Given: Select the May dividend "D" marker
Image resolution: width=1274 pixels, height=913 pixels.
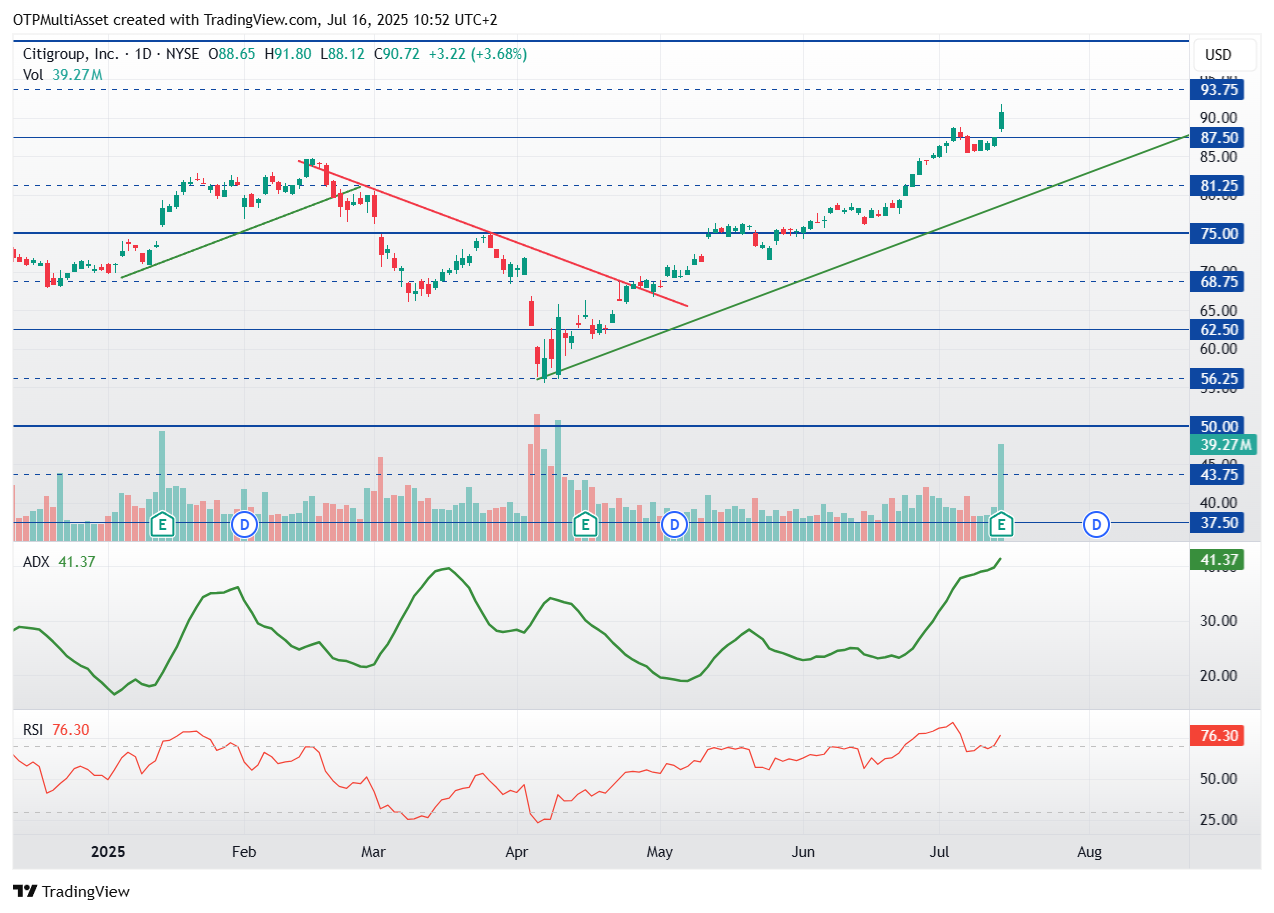Looking at the screenshot, I should [674, 523].
